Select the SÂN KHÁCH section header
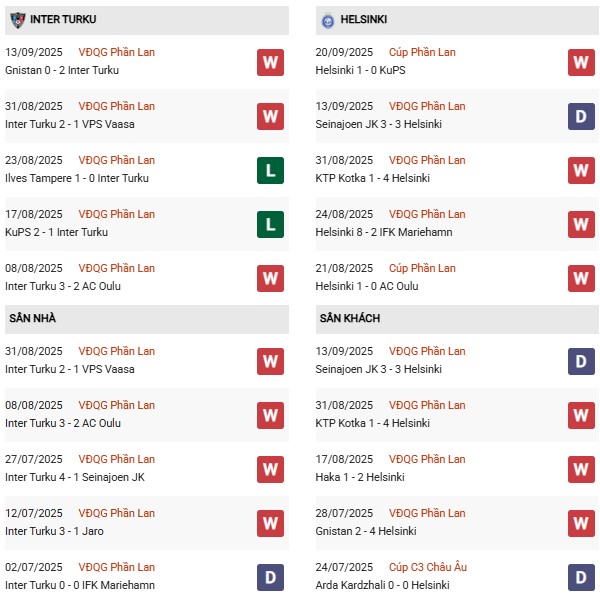The width and height of the screenshot is (600, 600). coord(457,319)
